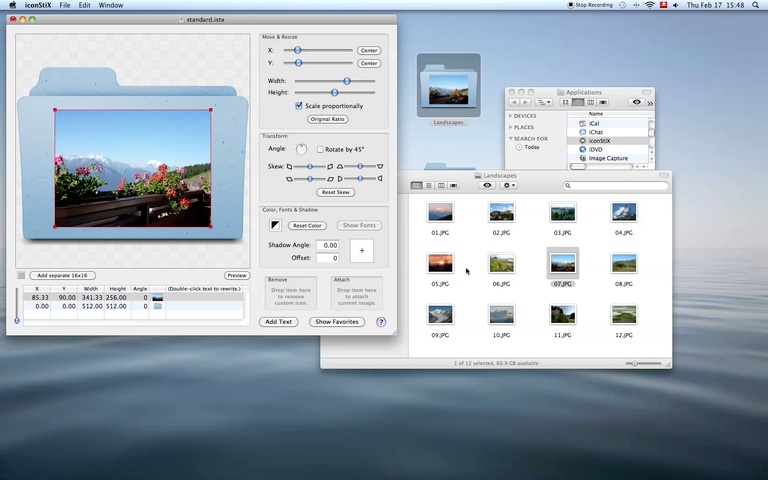Image resolution: width=768 pixels, height=480 pixels.
Task: Open Spotlight search magnifier in menu bar
Action: (x=757, y=5)
